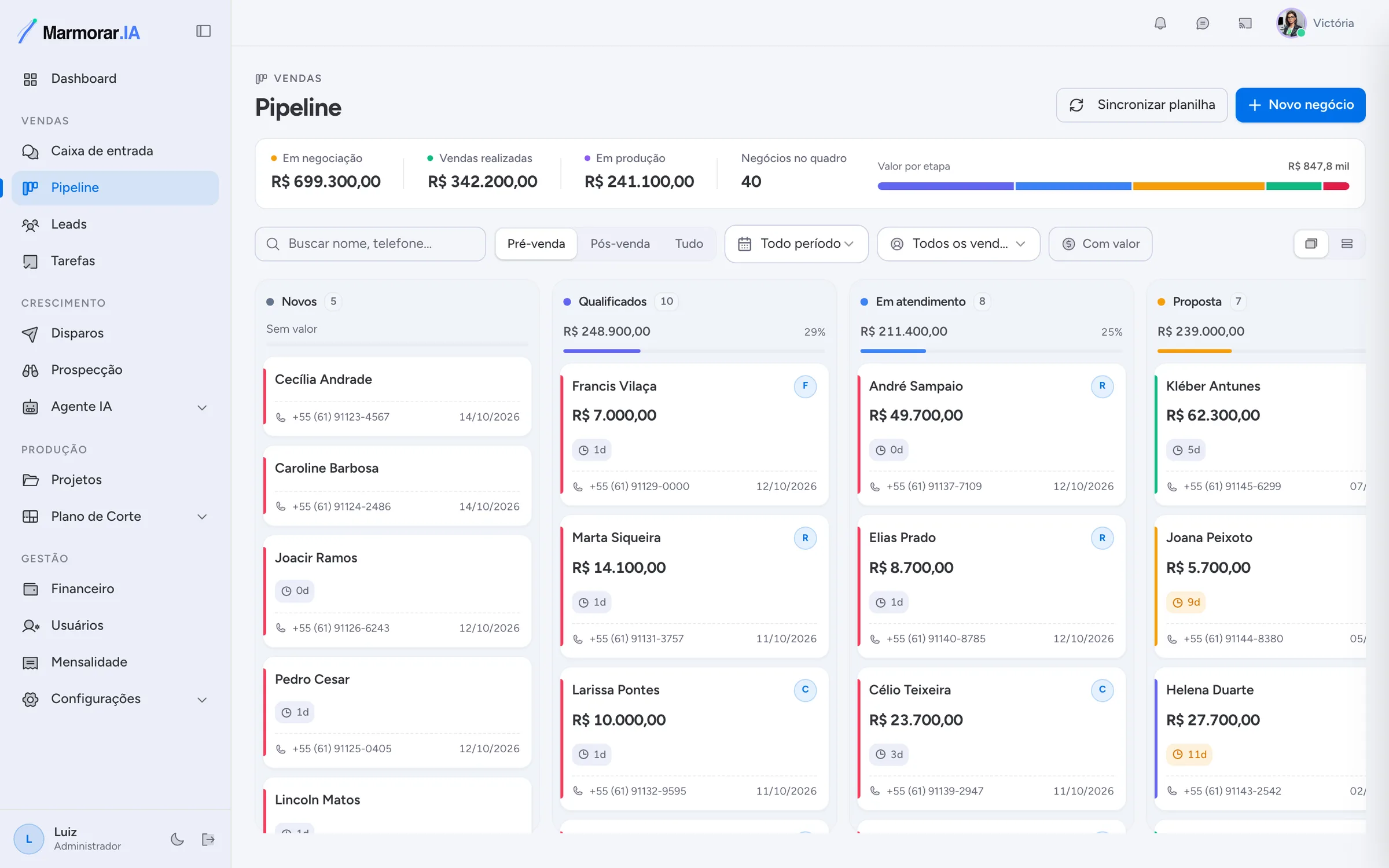
Task: Open Caixa de entrada
Action: pyautogui.click(x=115, y=151)
